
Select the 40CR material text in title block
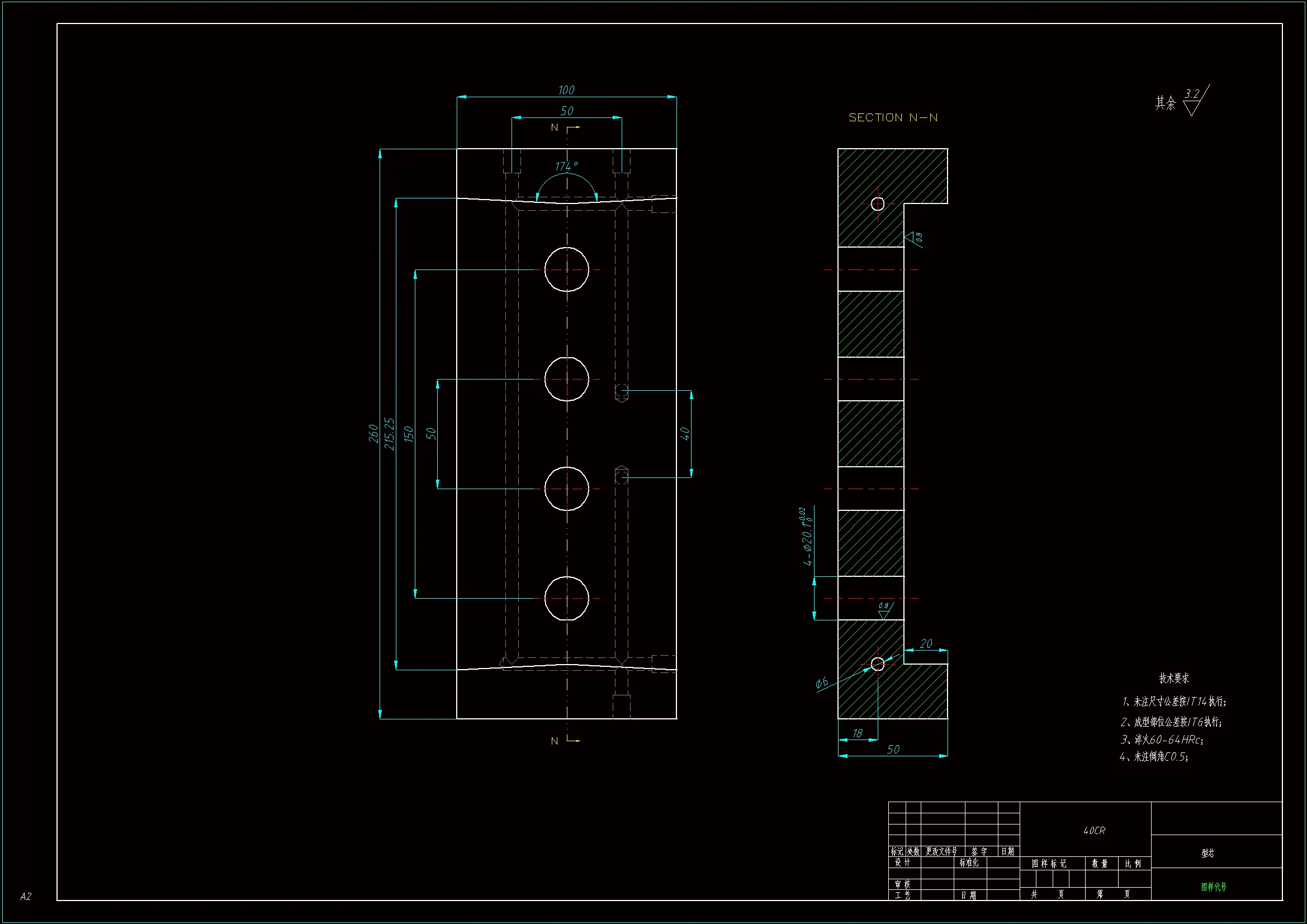[x=1093, y=831]
